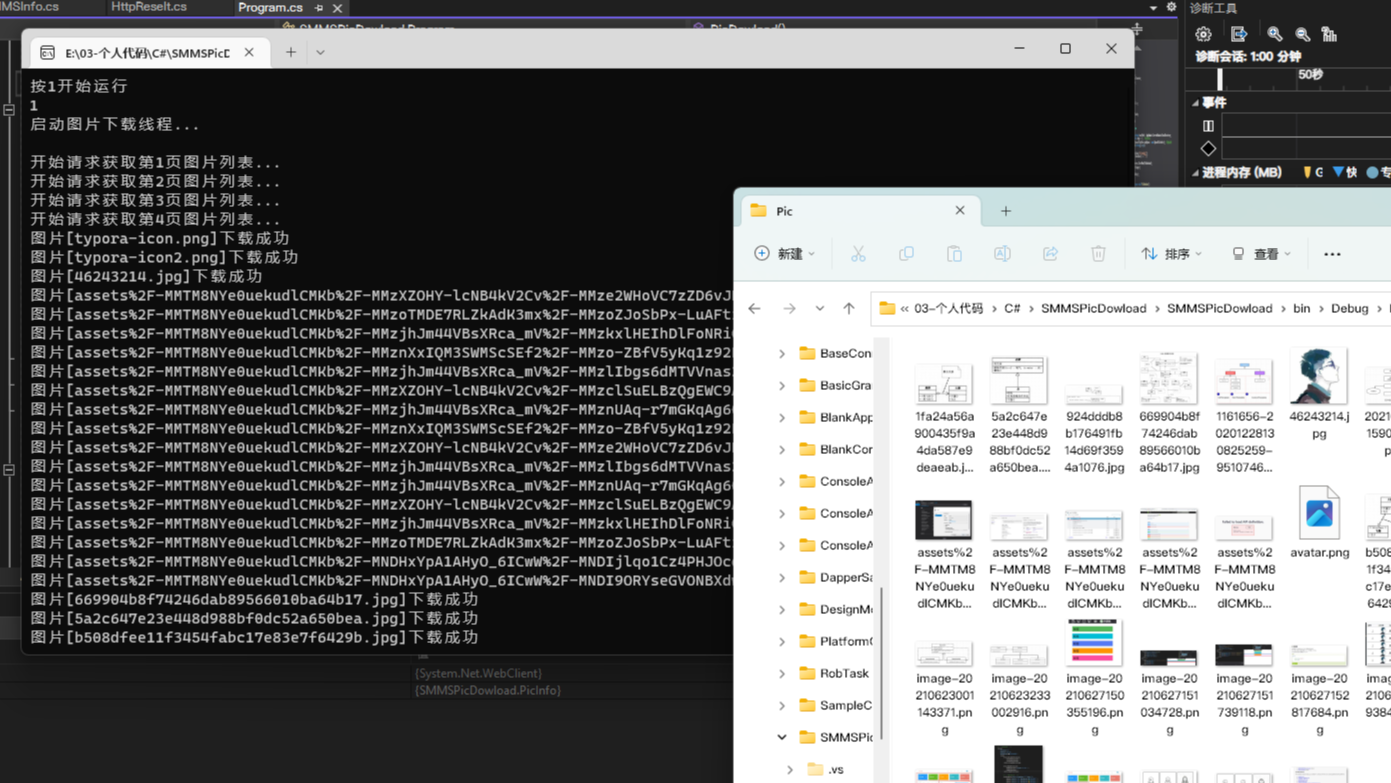Click the Debug breadcrumb segment
The width and height of the screenshot is (1391, 783).
pyautogui.click(x=1349, y=308)
